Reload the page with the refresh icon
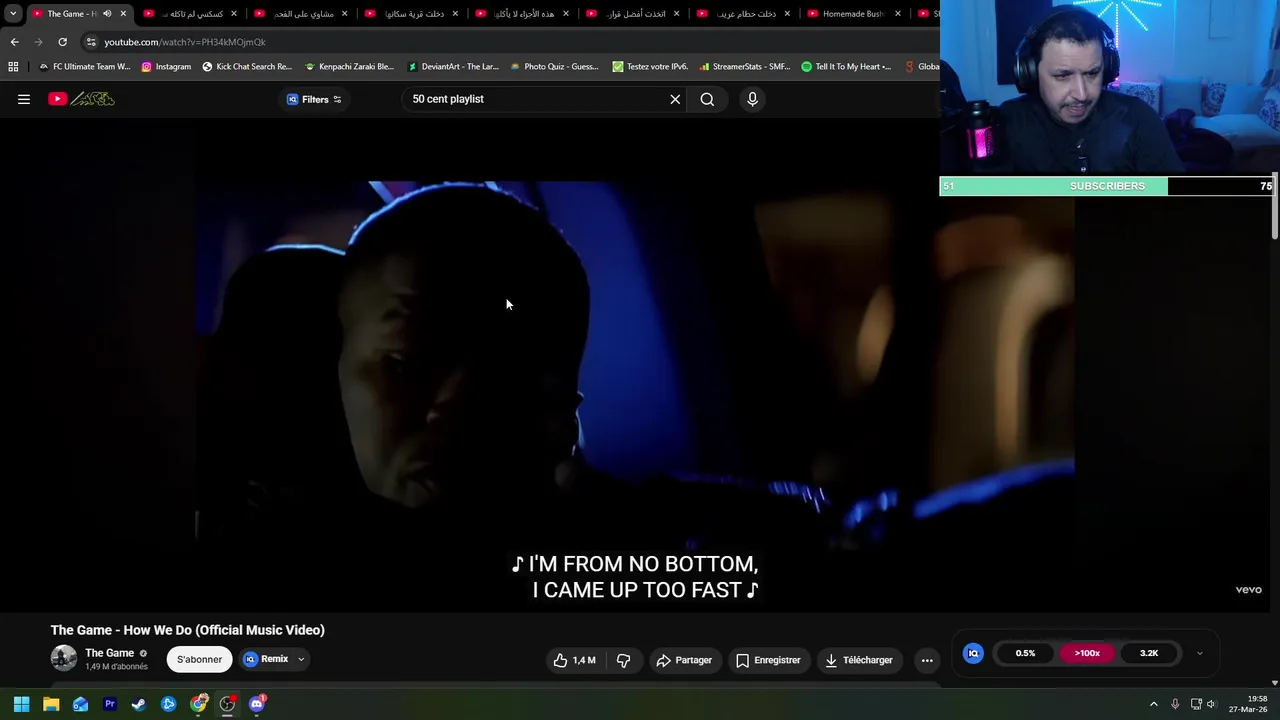The width and height of the screenshot is (1280, 720). (x=62, y=42)
